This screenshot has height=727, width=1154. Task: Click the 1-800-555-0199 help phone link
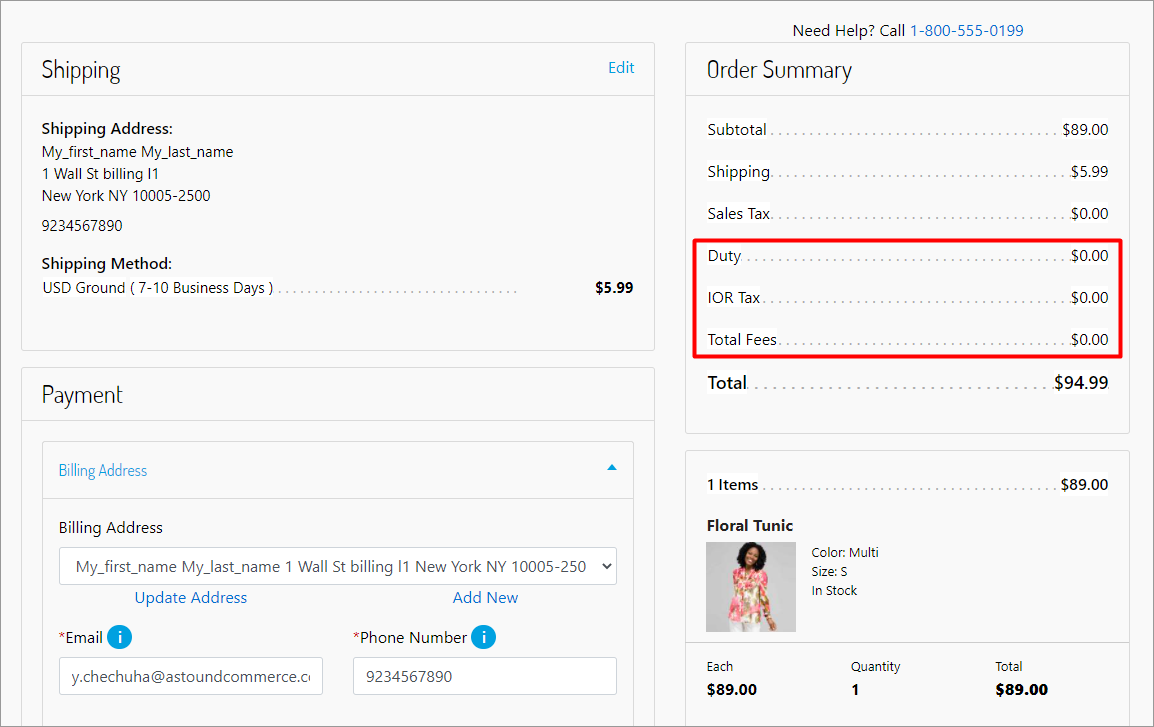pyautogui.click(x=966, y=30)
